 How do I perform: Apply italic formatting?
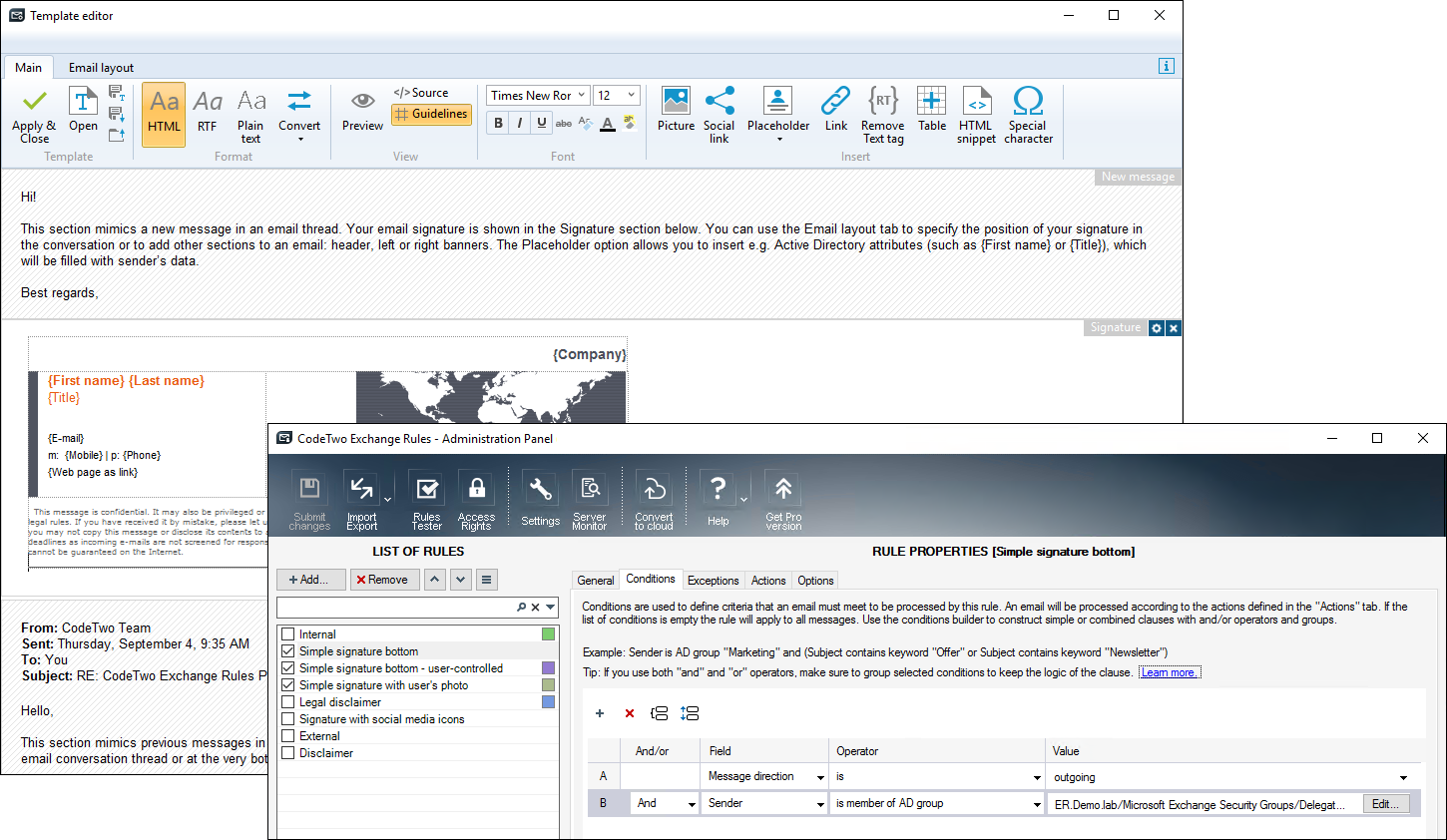coord(520,123)
